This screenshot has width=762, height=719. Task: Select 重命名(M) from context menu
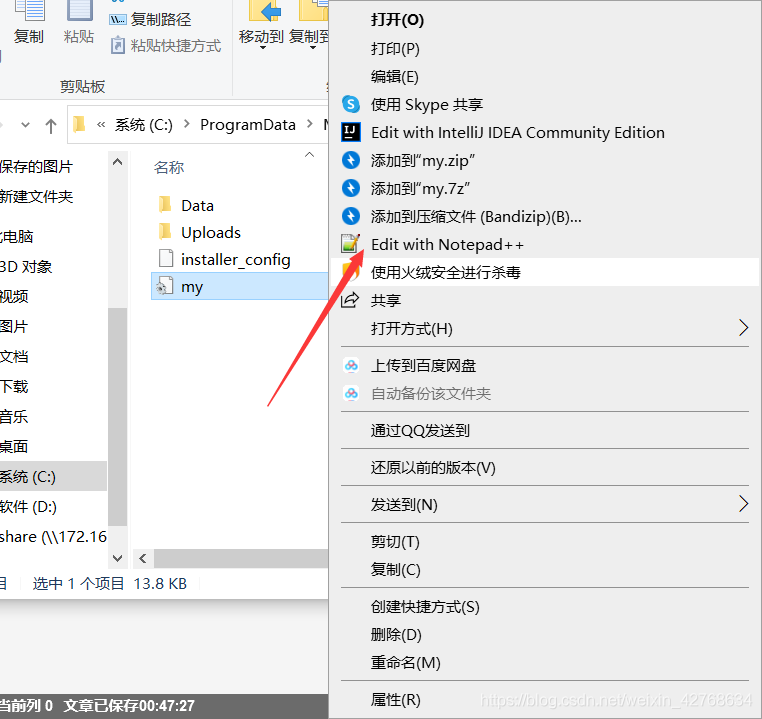pyautogui.click(x=405, y=662)
